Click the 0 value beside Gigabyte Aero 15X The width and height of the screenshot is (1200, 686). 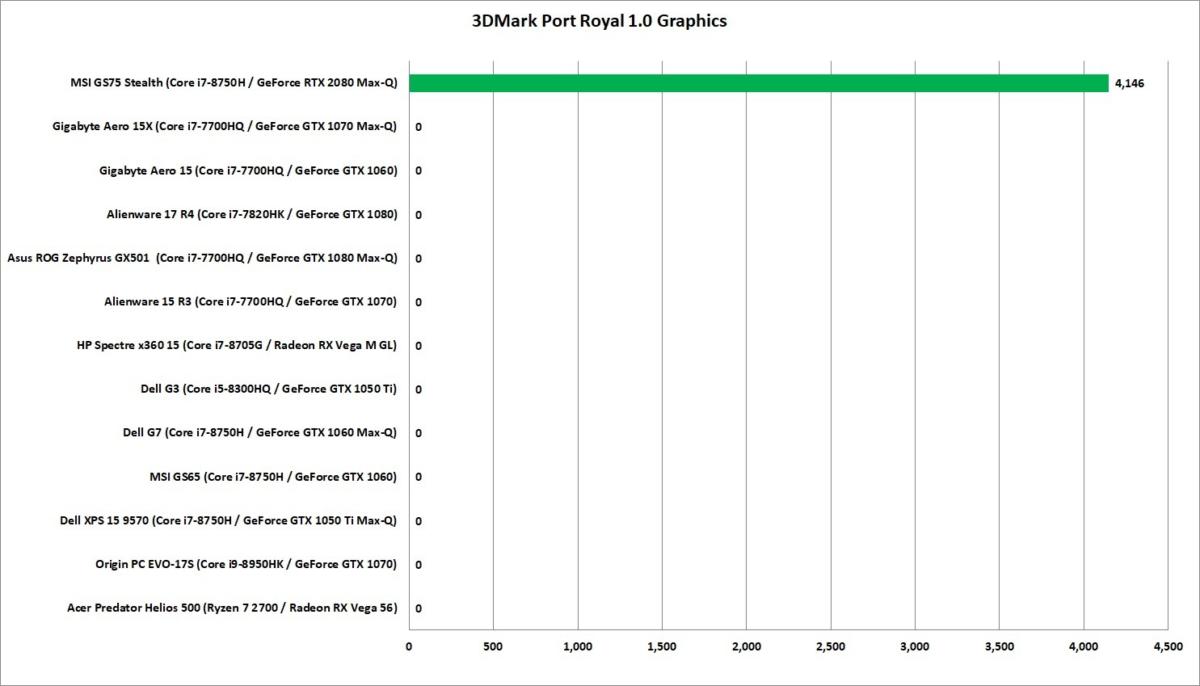click(x=418, y=128)
